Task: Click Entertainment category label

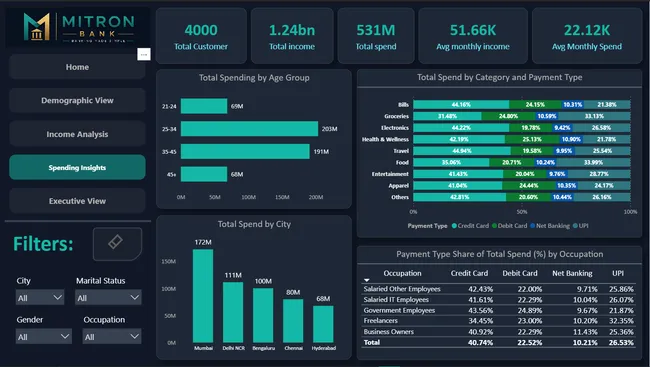Action: click(x=390, y=174)
